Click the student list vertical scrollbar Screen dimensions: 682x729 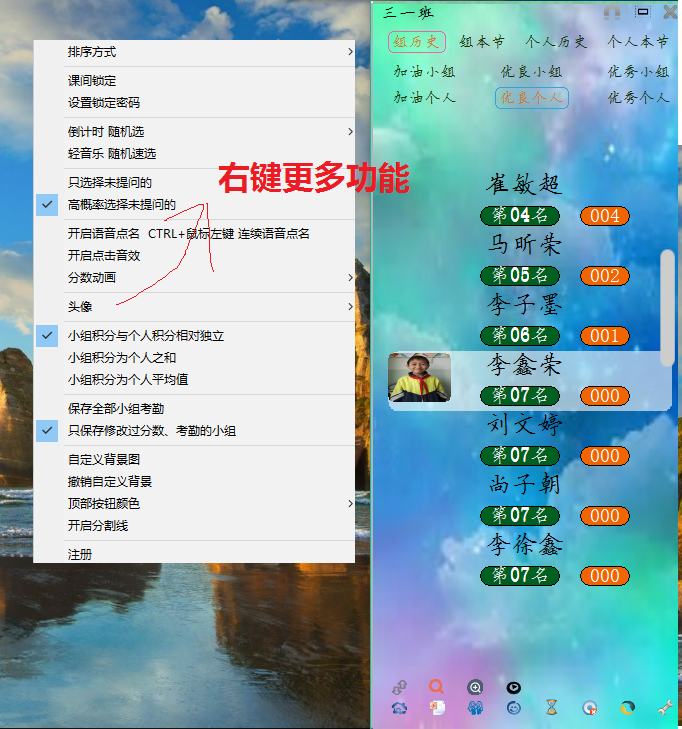667,308
